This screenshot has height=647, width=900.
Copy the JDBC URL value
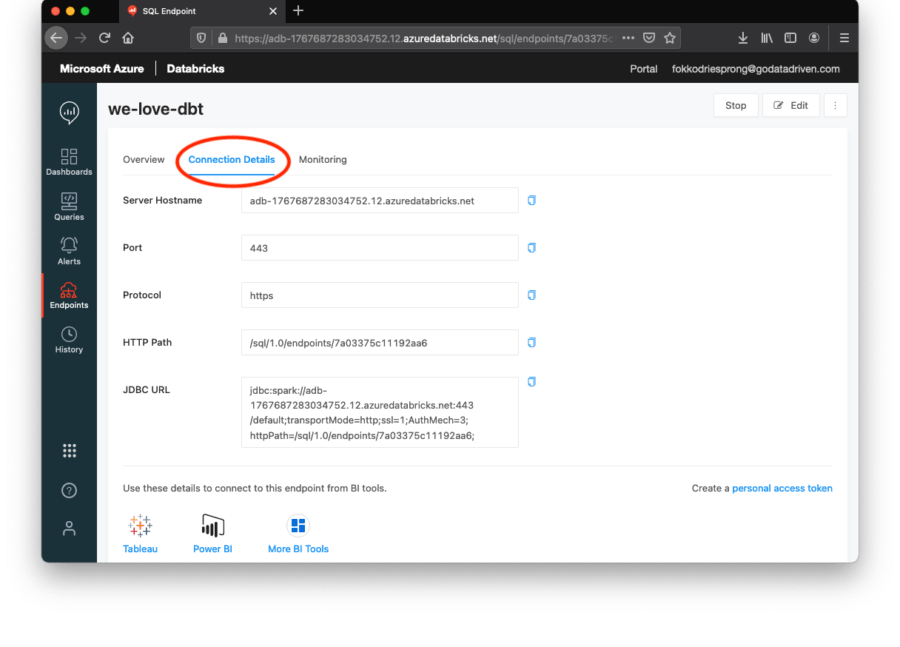tap(532, 382)
